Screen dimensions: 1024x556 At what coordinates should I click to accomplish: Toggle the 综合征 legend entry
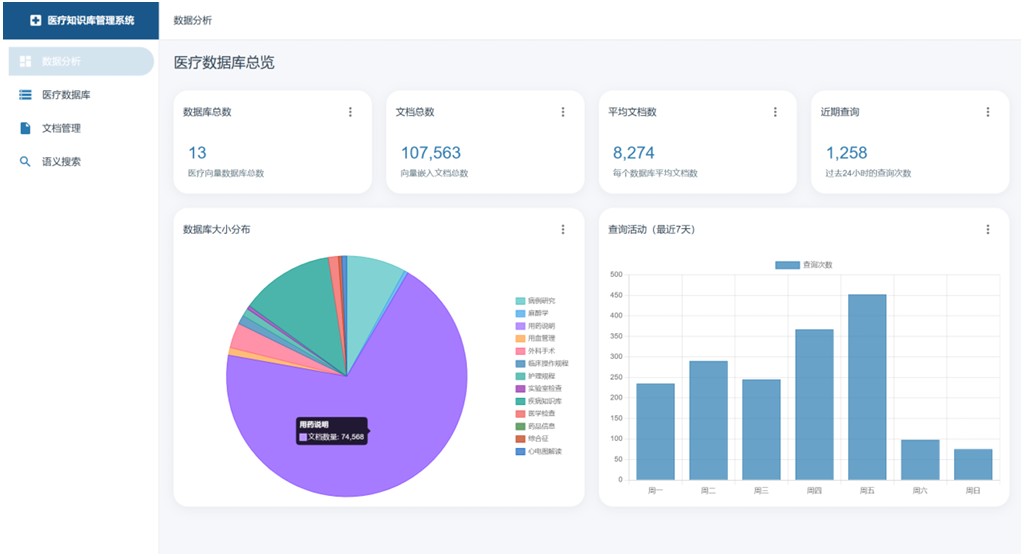(x=532, y=438)
